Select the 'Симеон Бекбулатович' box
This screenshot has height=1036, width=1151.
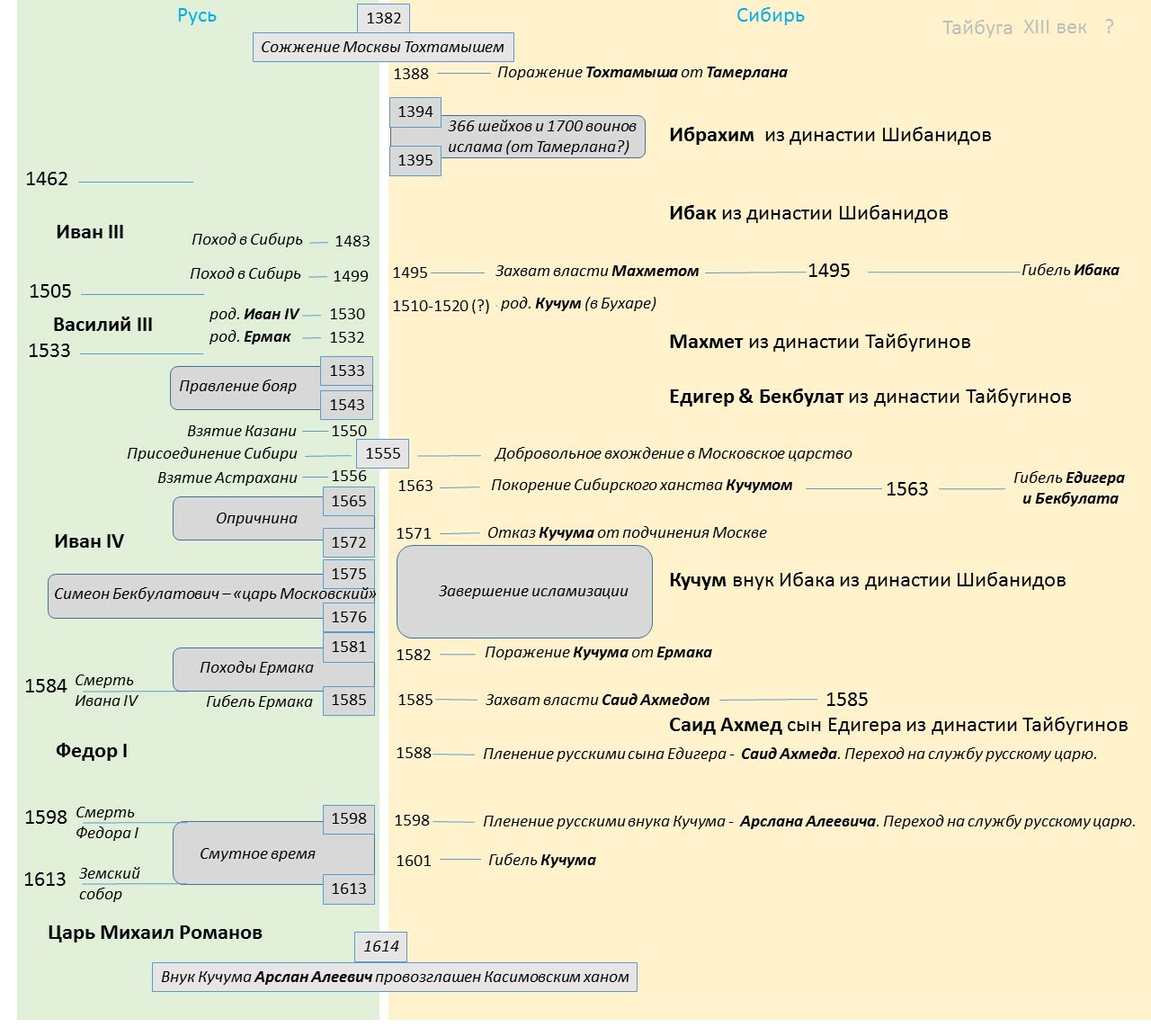tap(212, 595)
